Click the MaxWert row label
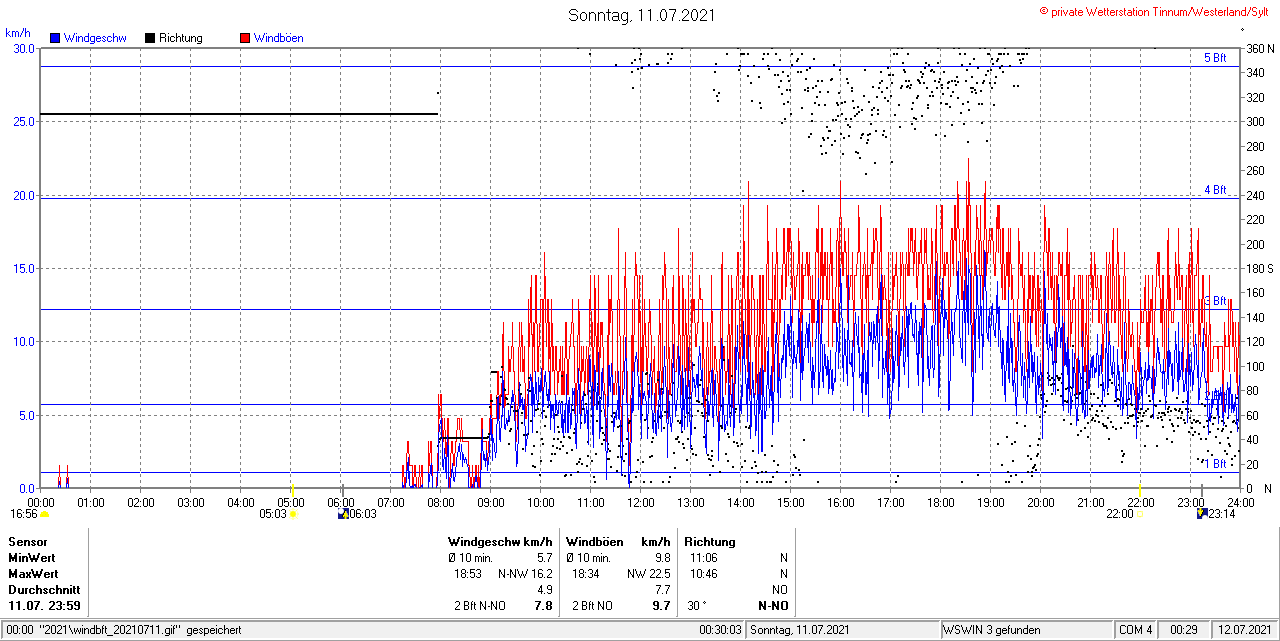Image resolution: width=1280 pixels, height=641 pixels. pos(33,574)
